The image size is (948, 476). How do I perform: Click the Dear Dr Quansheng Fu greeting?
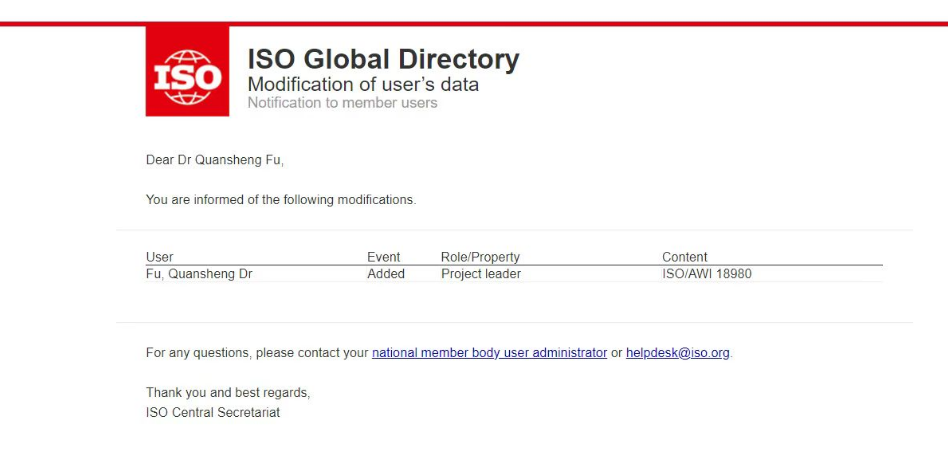(222, 160)
